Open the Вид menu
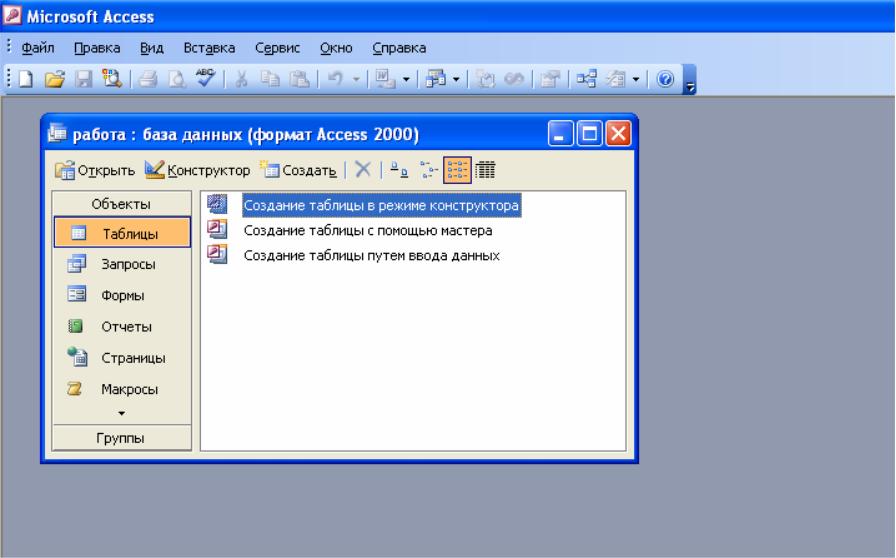The image size is (896, 558). pyautogui.click(x=151, y=48)
